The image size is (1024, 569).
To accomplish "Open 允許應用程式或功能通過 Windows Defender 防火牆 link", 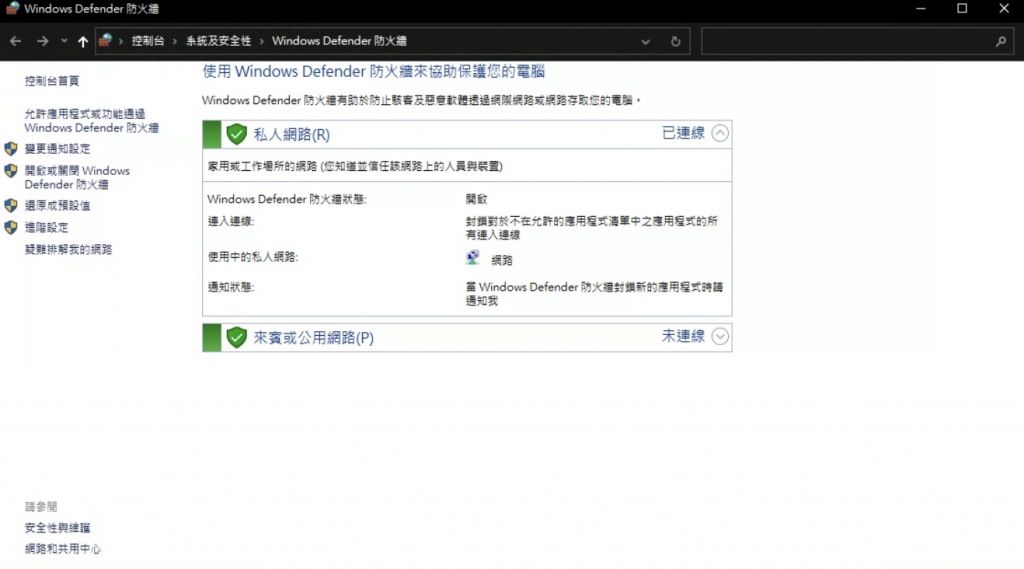I will pyautogui.click(x=91, y=121).
